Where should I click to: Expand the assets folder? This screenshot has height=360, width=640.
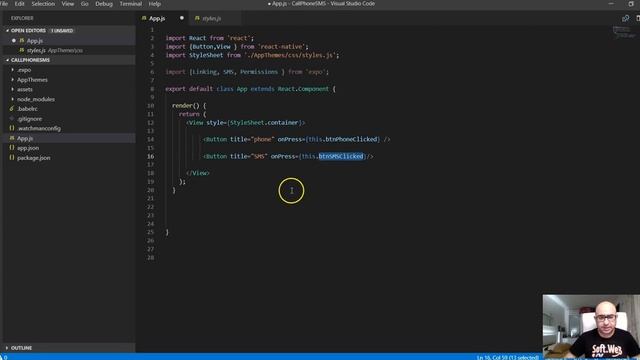point(13,89)
